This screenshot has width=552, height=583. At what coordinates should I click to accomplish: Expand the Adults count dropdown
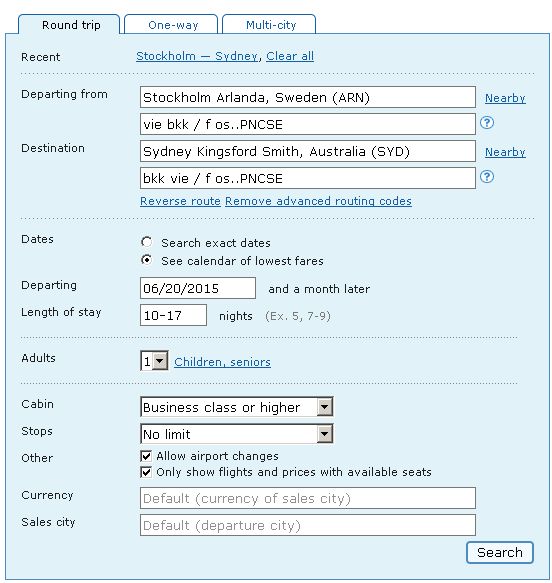tap(154, 361)
